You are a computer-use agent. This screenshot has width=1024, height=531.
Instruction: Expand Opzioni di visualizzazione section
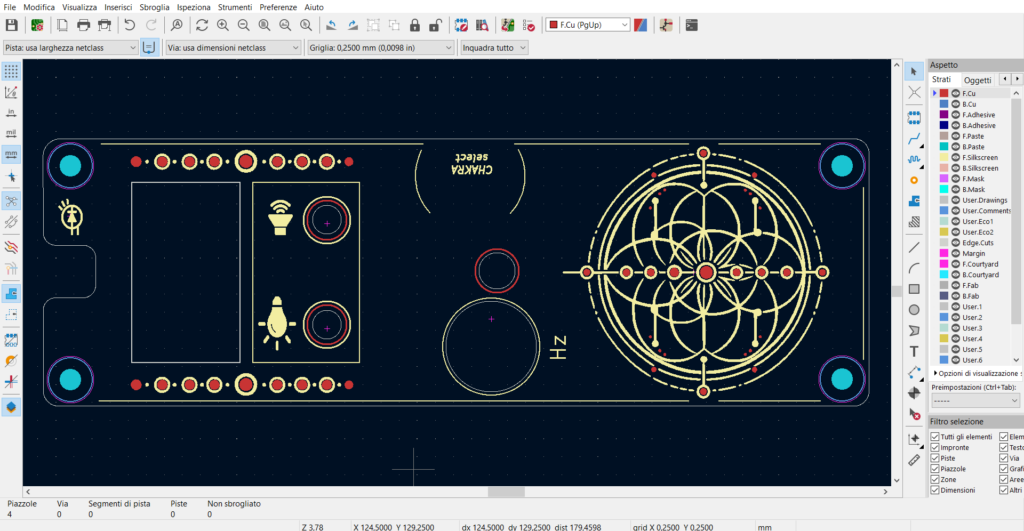(x=977, y=373)
